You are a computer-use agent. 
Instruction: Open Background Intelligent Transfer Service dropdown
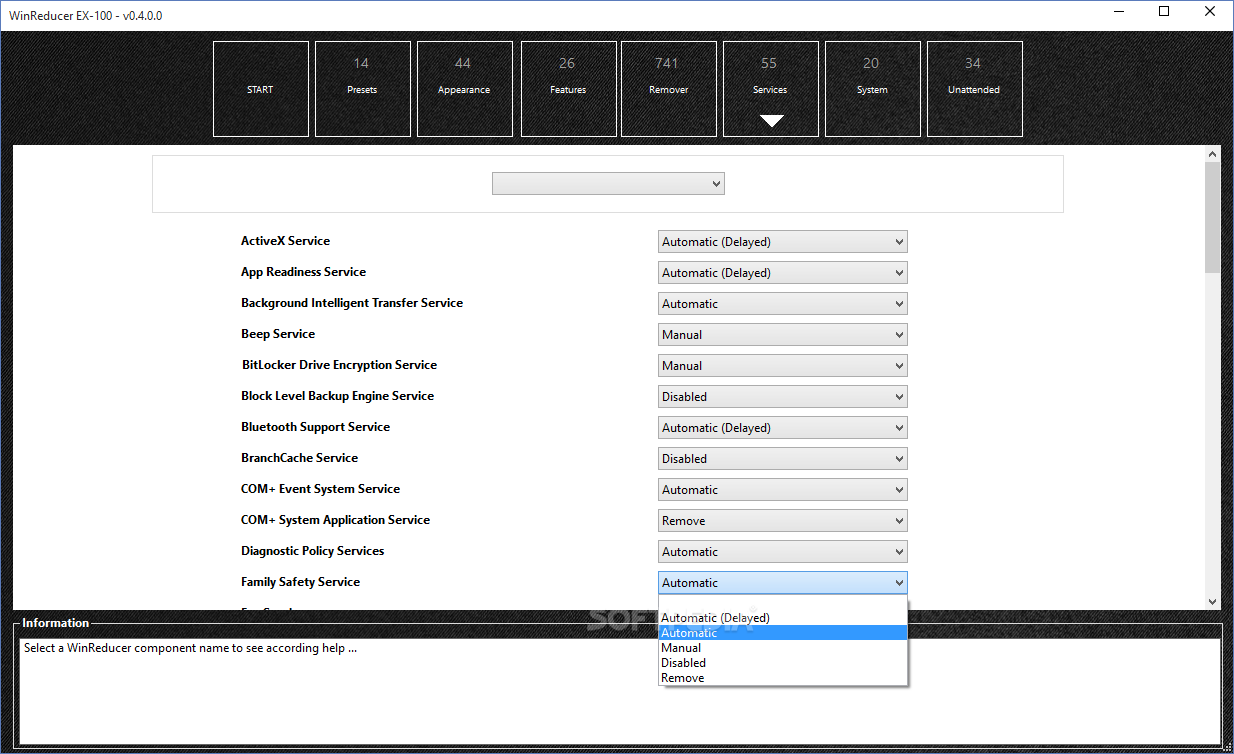pos(783,304)
